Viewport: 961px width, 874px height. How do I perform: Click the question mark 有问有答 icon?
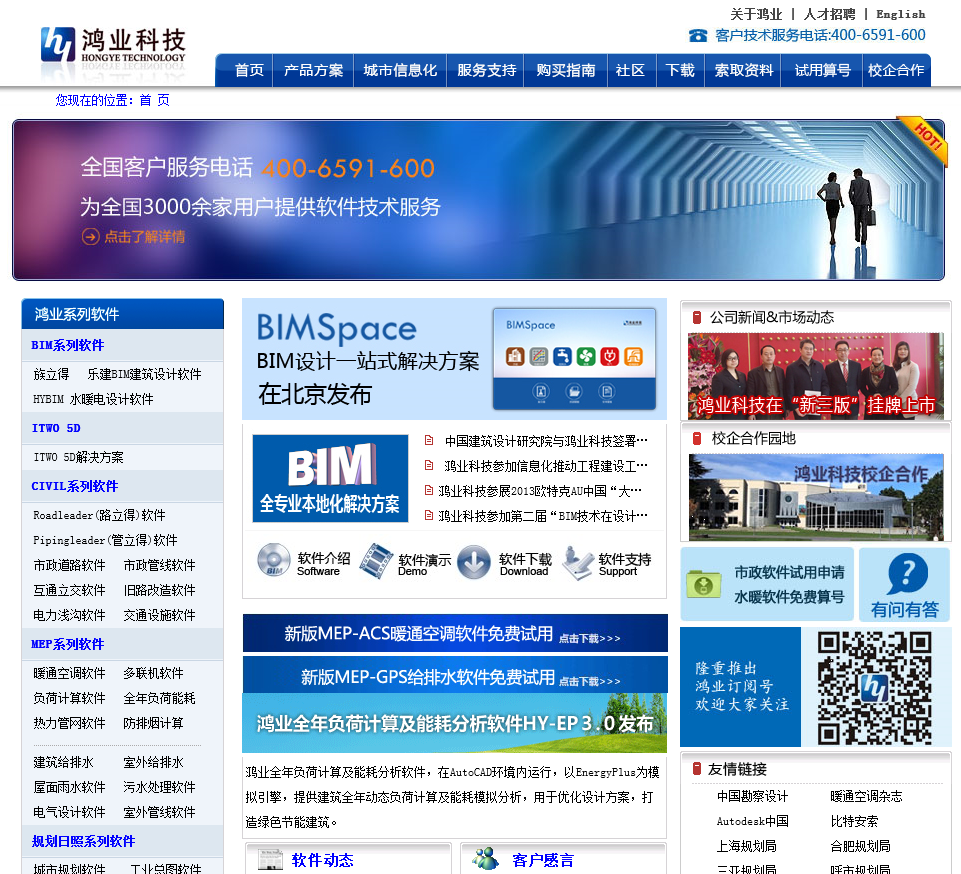click(907, 574)
